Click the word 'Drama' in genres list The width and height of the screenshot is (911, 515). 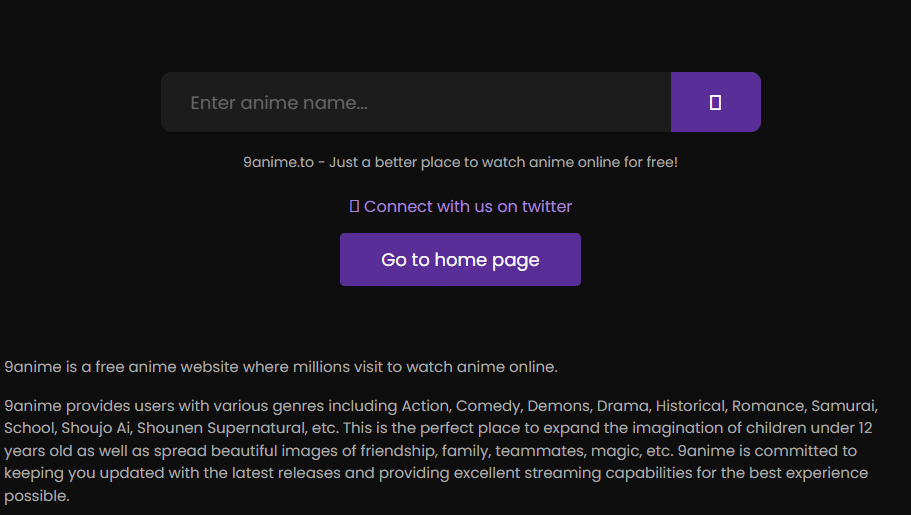[x=621, y=406]
